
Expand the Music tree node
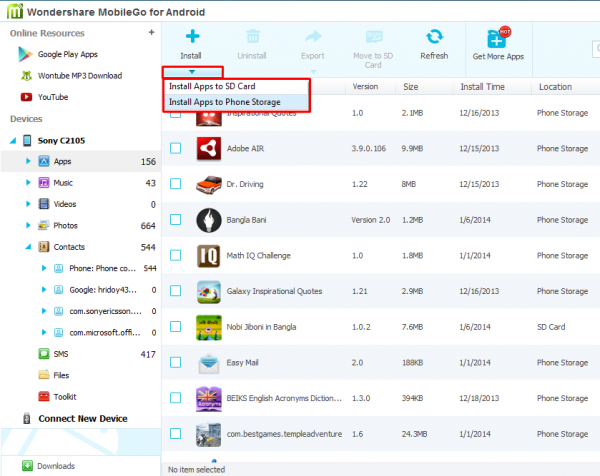pyautogui.click(x=28, y=183)
